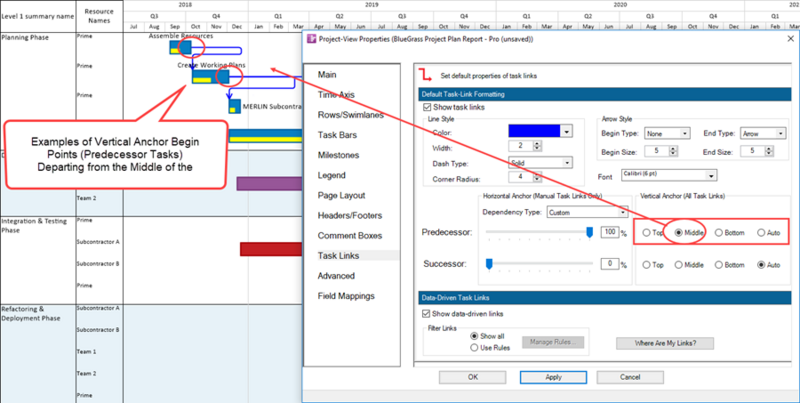
Task: Click the Manage Rules button
Action: point(553,342)
